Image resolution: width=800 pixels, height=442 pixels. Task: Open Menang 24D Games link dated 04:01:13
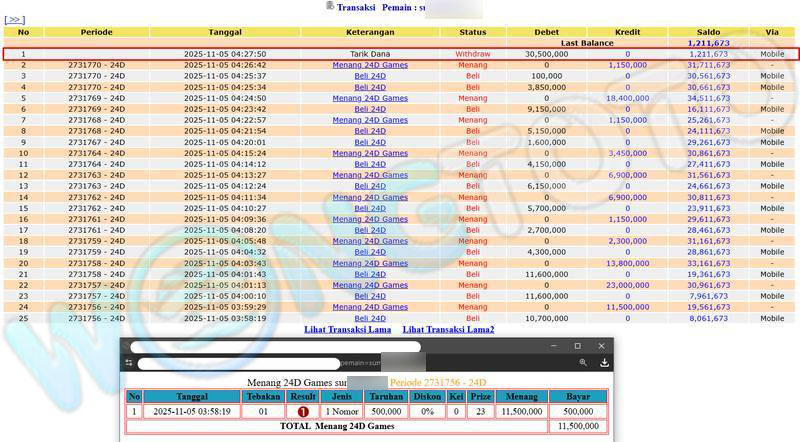pos(370,285)
